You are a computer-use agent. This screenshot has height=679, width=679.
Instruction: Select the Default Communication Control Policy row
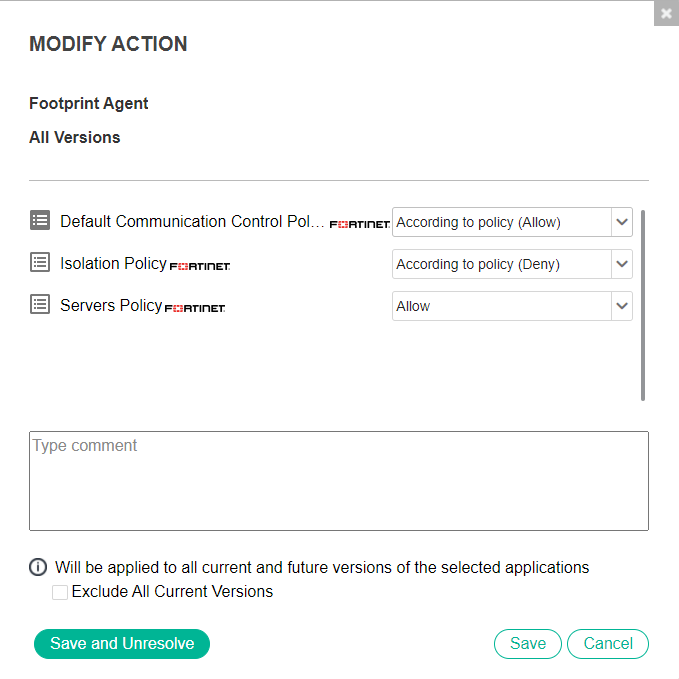coord(192,221)
